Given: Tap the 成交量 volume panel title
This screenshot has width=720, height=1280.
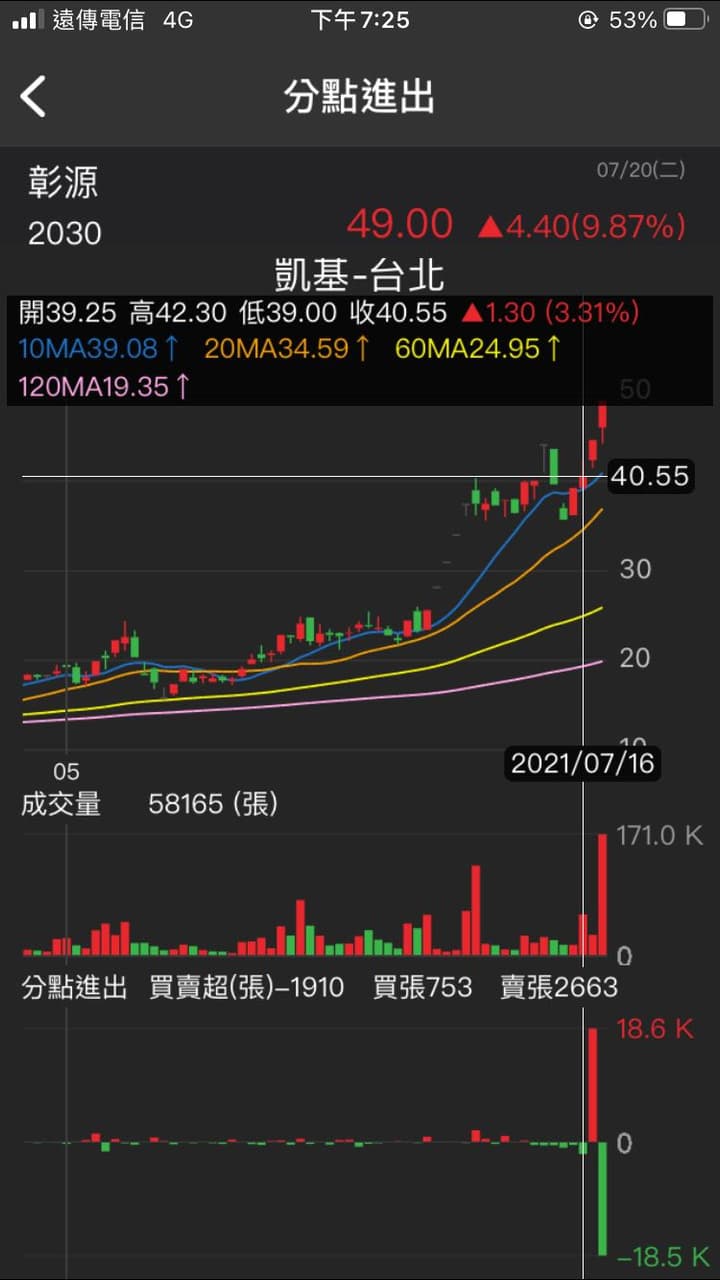Looking at the screenshot, I should click(x=61, y=804).
